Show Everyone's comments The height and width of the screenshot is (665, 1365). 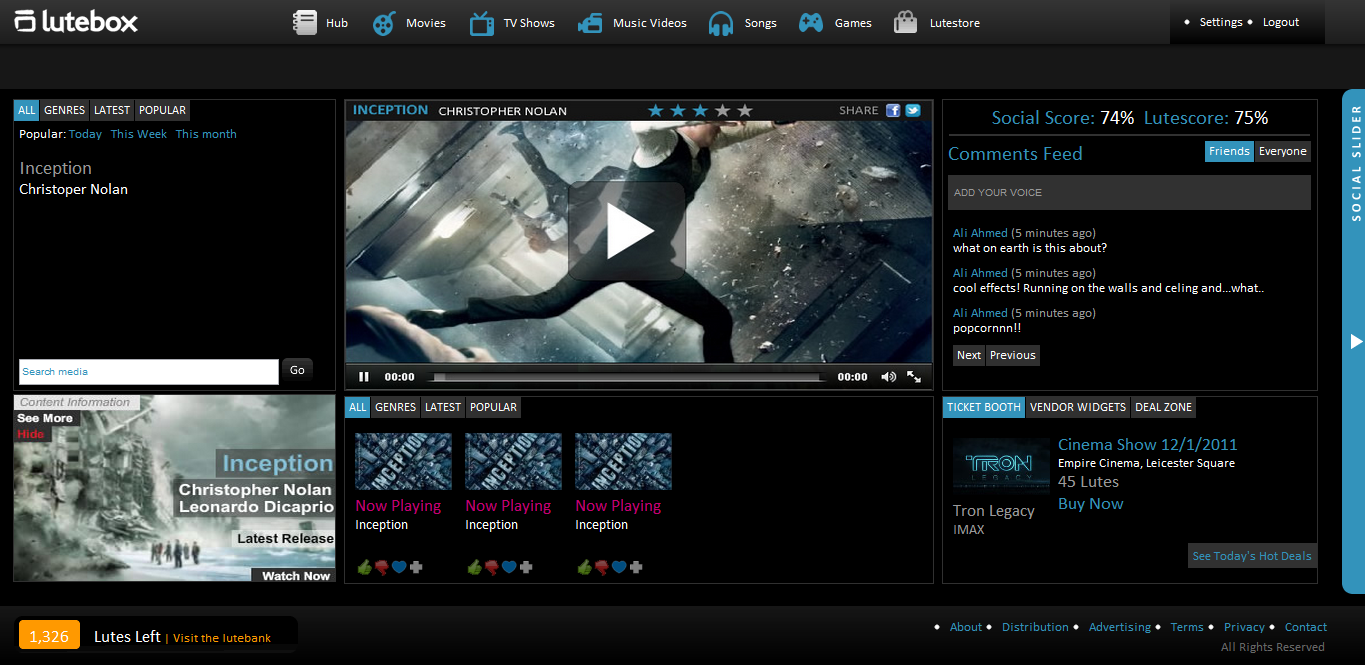click(1282, 151)
